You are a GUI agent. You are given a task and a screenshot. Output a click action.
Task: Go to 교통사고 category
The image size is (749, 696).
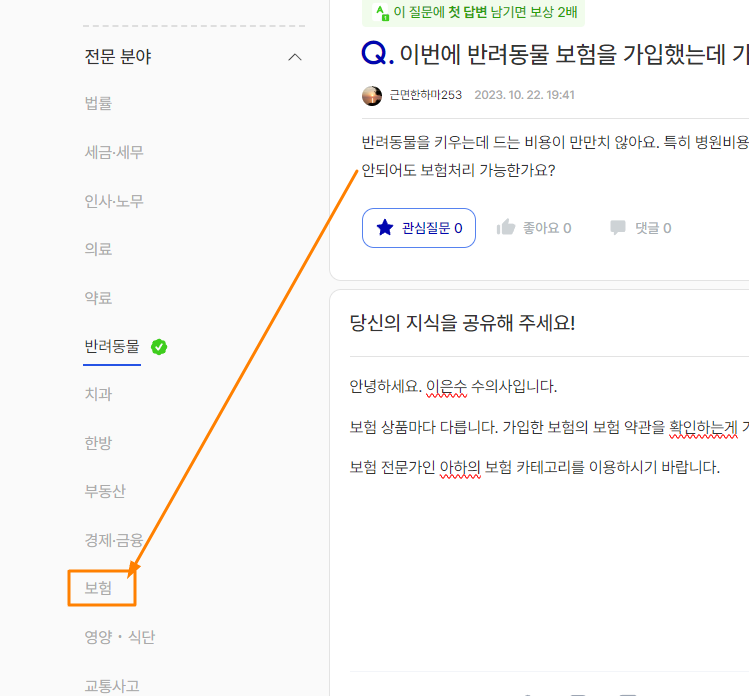tap(112, 685)
